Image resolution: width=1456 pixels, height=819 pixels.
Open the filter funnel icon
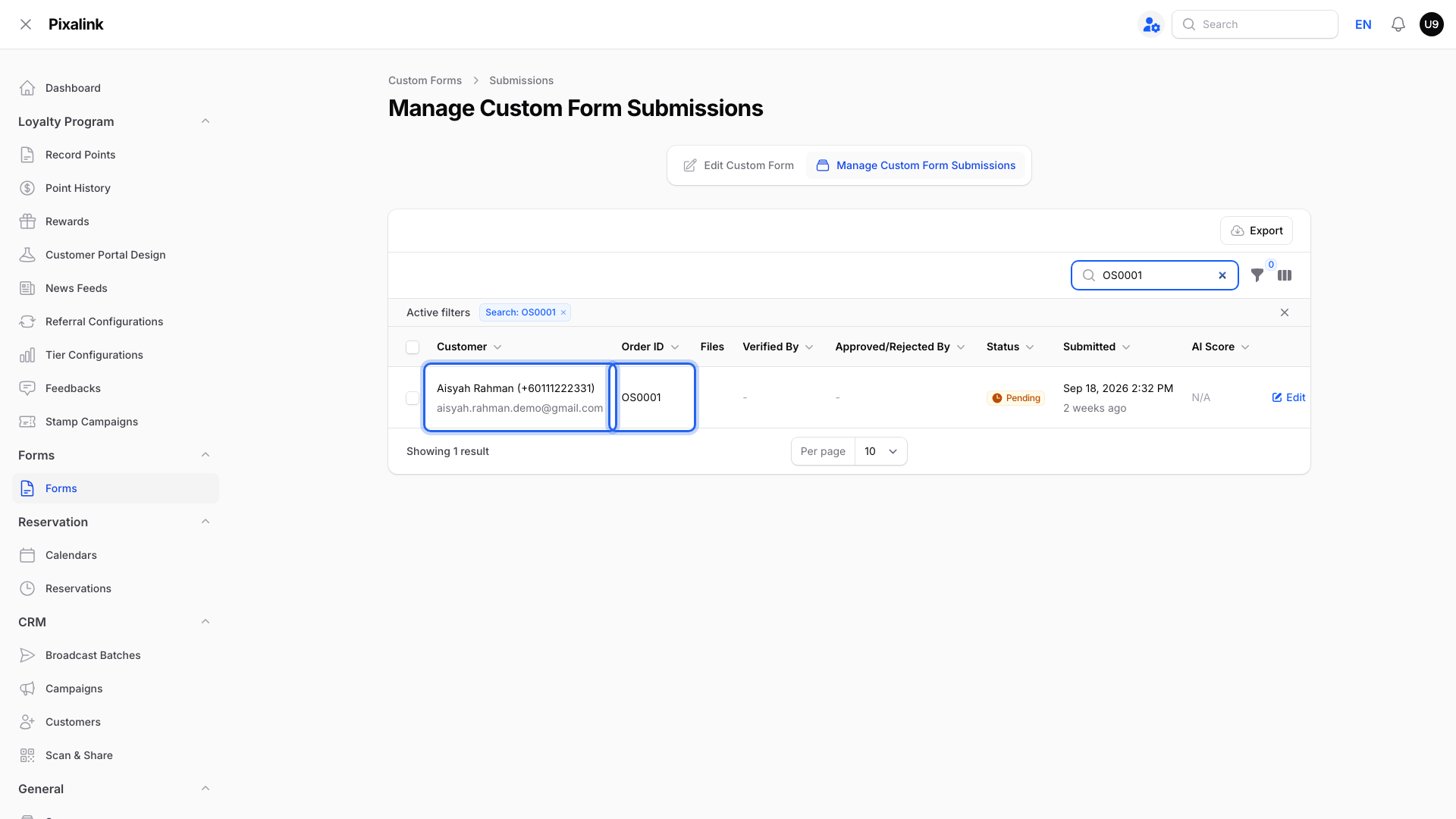click(1257, 275)
